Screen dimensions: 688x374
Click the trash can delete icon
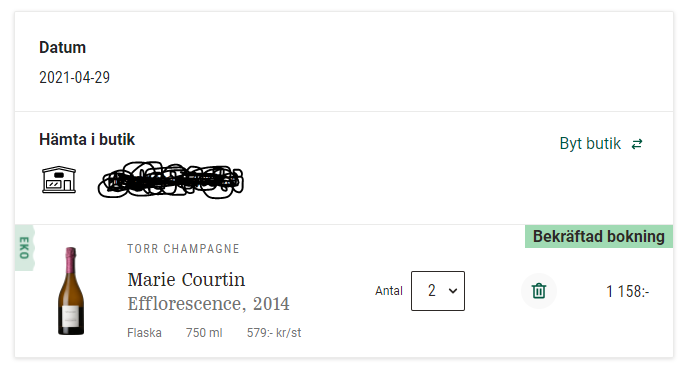coord(539,291)
